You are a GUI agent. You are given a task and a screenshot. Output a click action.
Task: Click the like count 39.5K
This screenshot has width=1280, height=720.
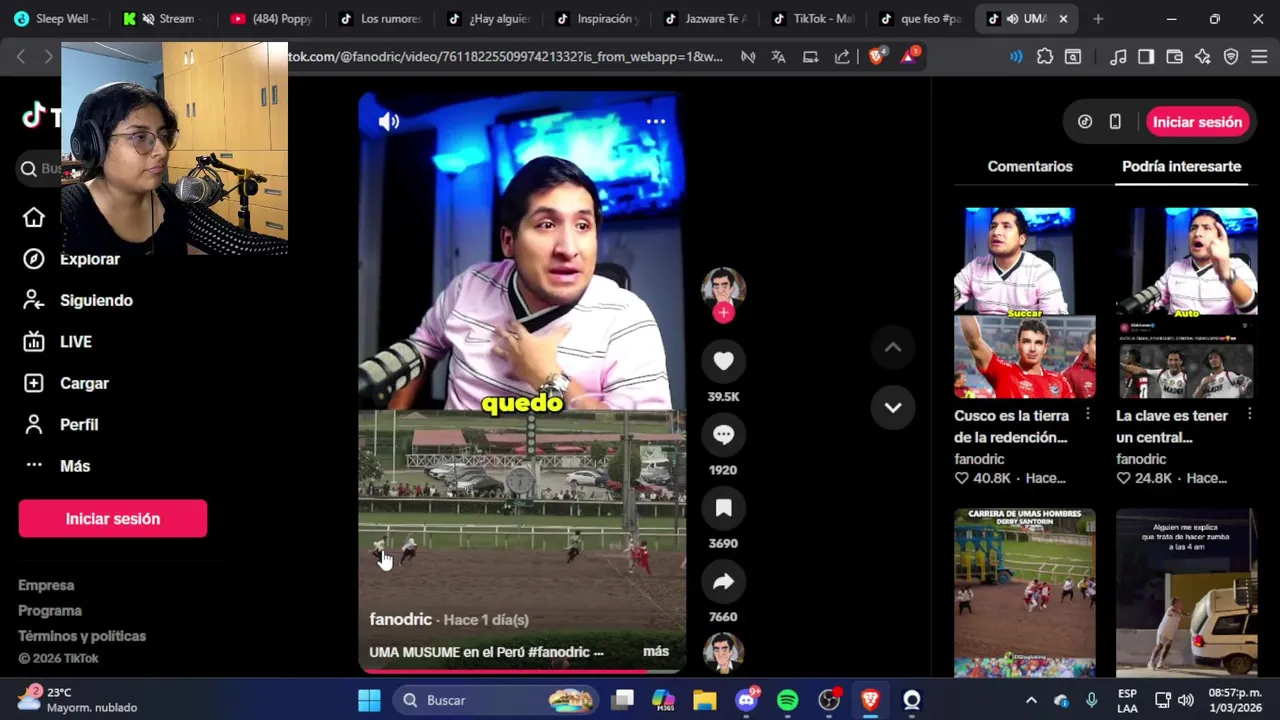(723, 396)
